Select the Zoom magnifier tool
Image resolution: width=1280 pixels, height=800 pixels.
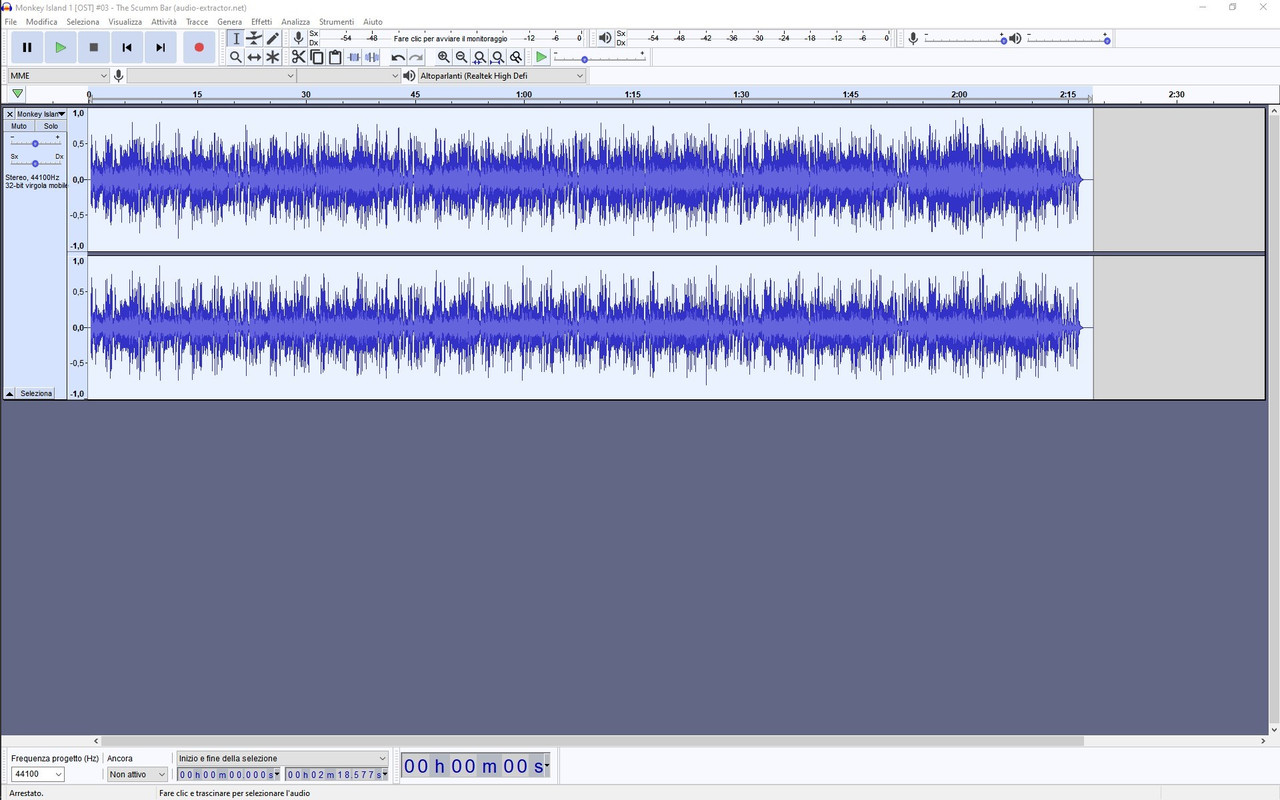236,57
